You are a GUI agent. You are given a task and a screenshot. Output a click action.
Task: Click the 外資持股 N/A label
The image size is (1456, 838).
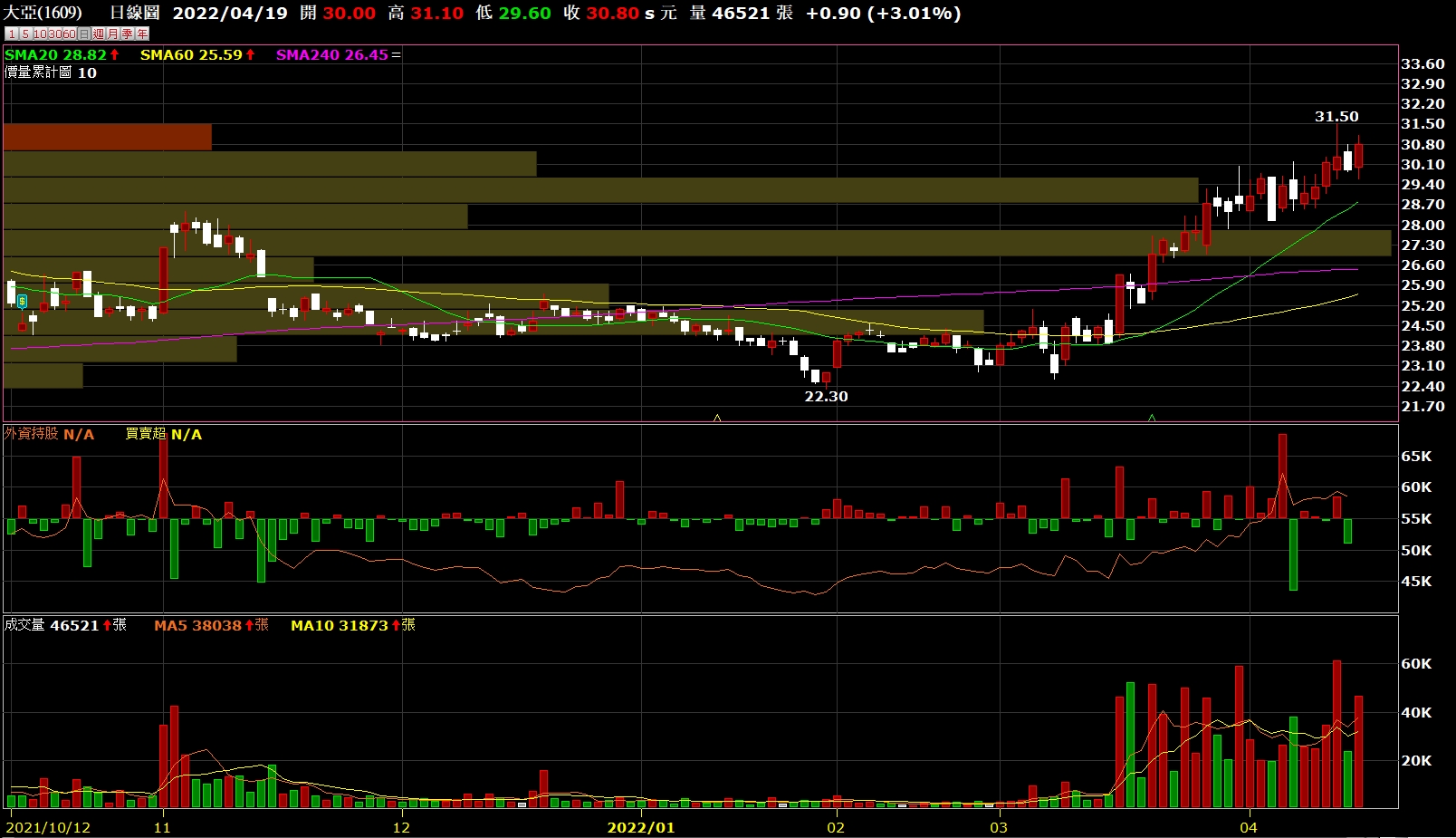(49, 434)
